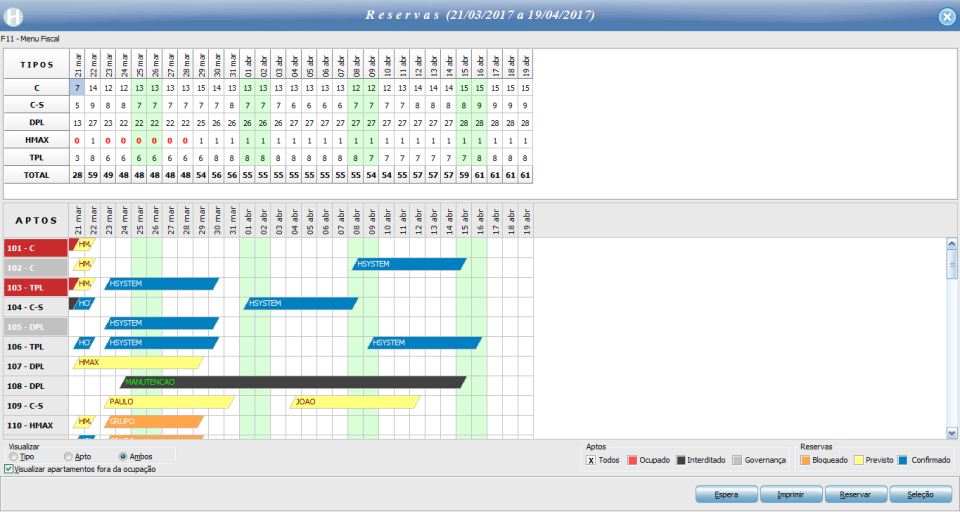Select the Tipo radio button
This screenshot has height=512, width=960.
13,457
